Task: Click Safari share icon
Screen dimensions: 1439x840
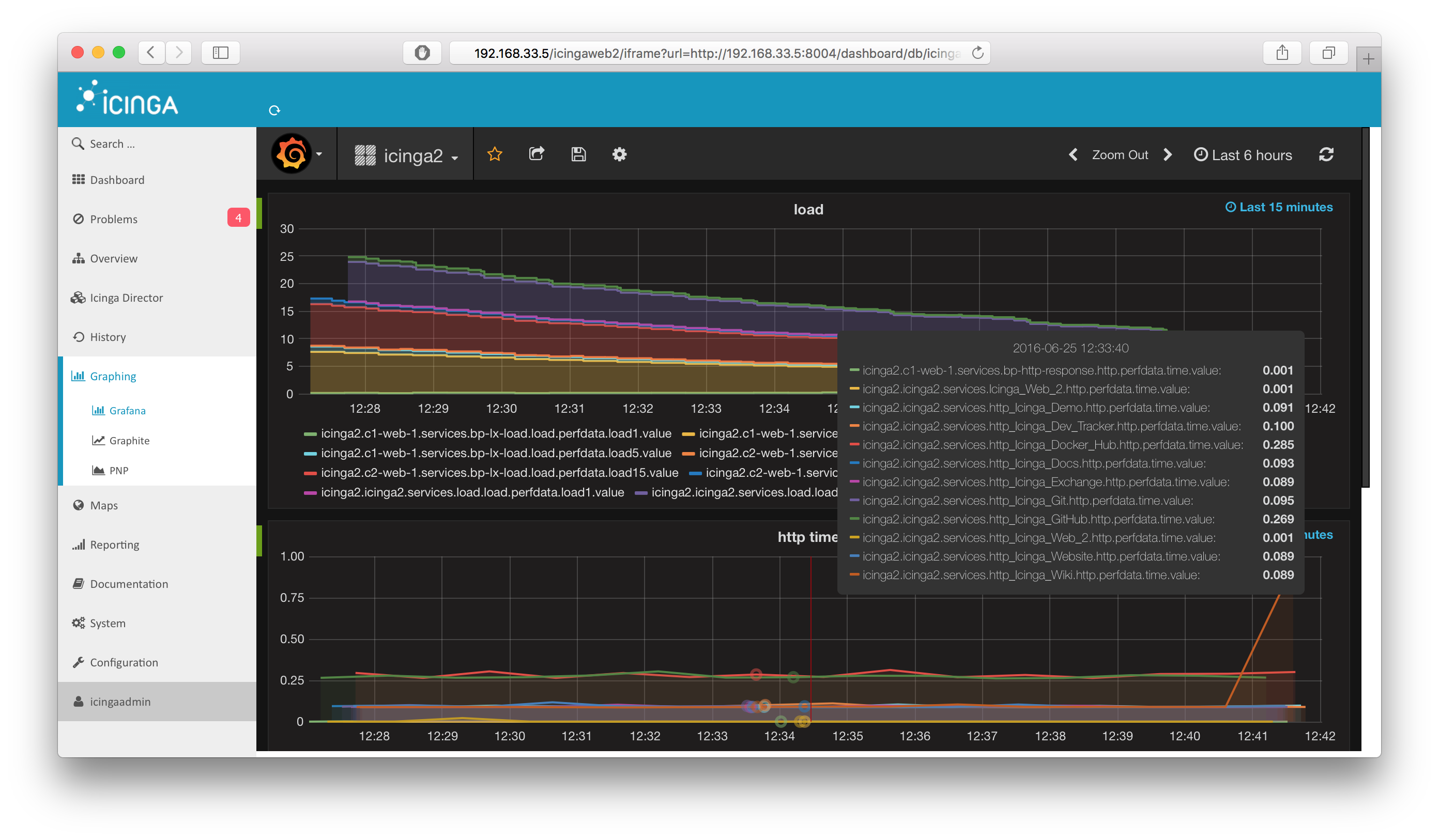Action: tap(1282, 53)
